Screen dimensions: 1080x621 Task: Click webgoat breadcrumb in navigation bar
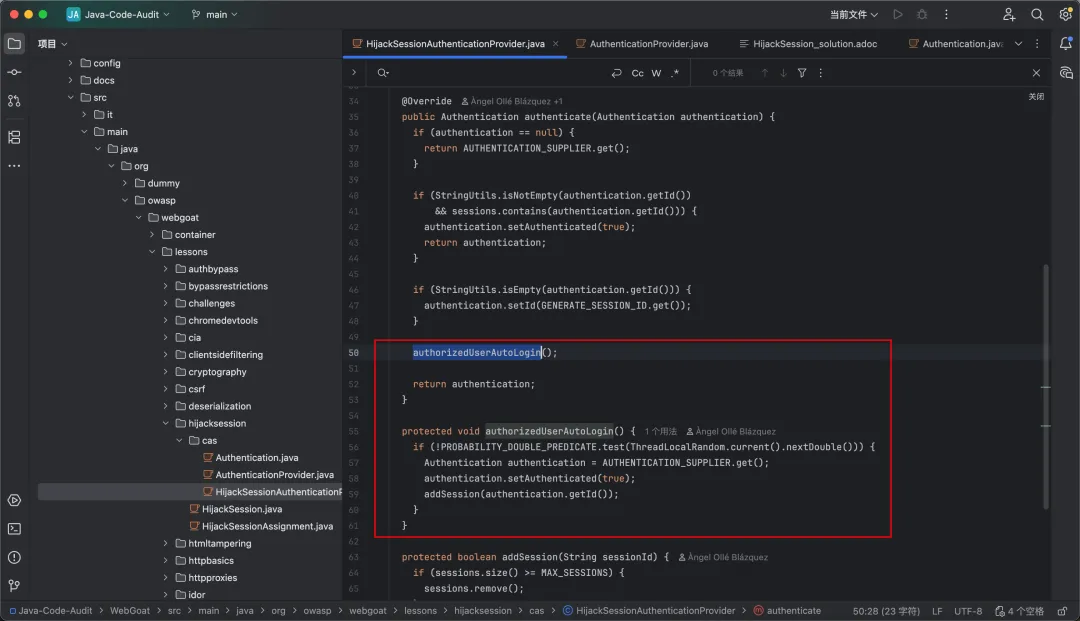(x=367, y=611)
